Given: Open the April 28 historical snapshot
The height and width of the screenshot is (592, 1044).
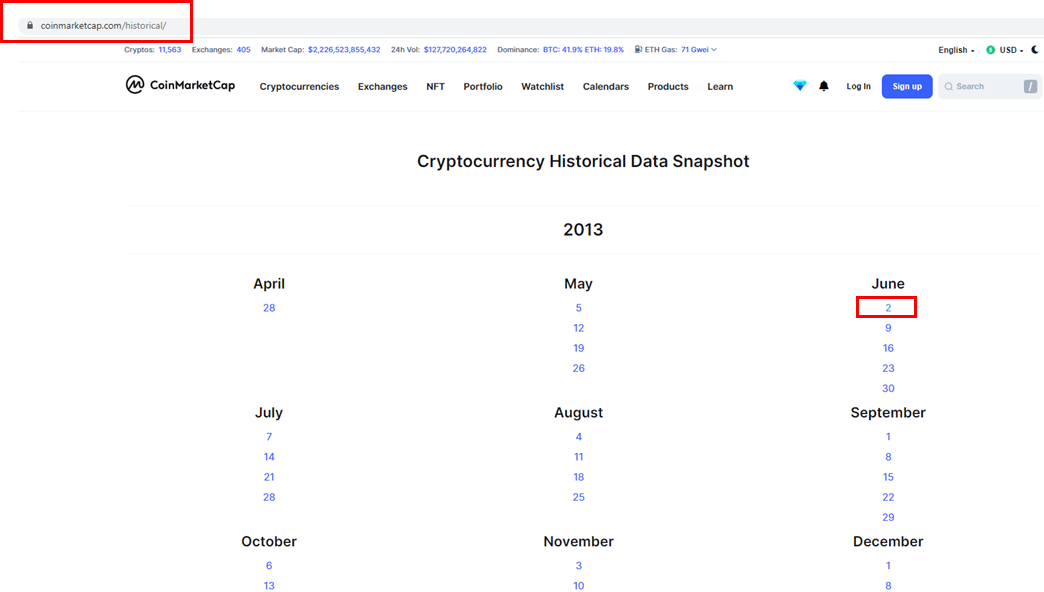Looking at the screenshot, I should [268, 307].
